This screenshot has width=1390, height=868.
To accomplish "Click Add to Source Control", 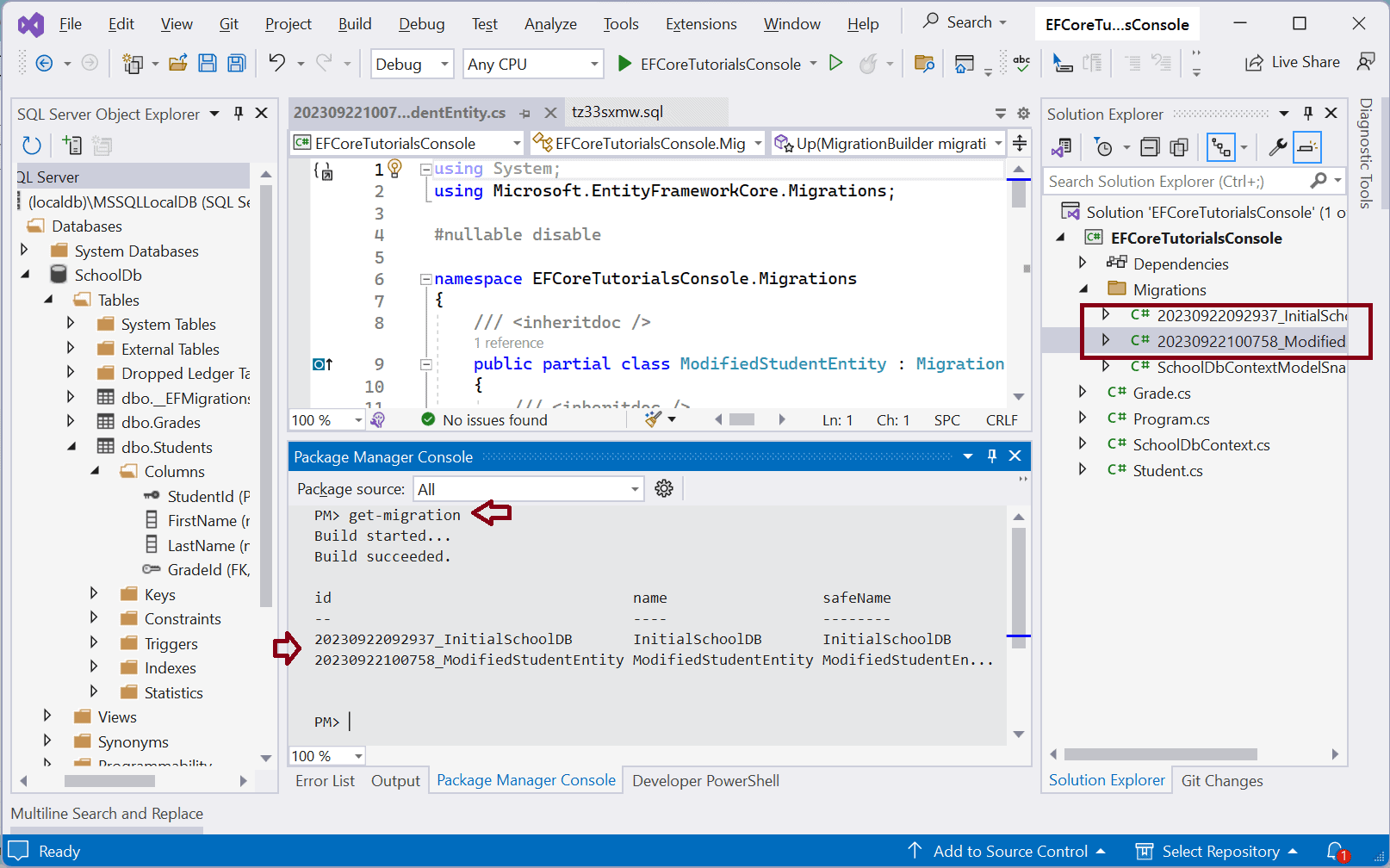I will 1009,851.
